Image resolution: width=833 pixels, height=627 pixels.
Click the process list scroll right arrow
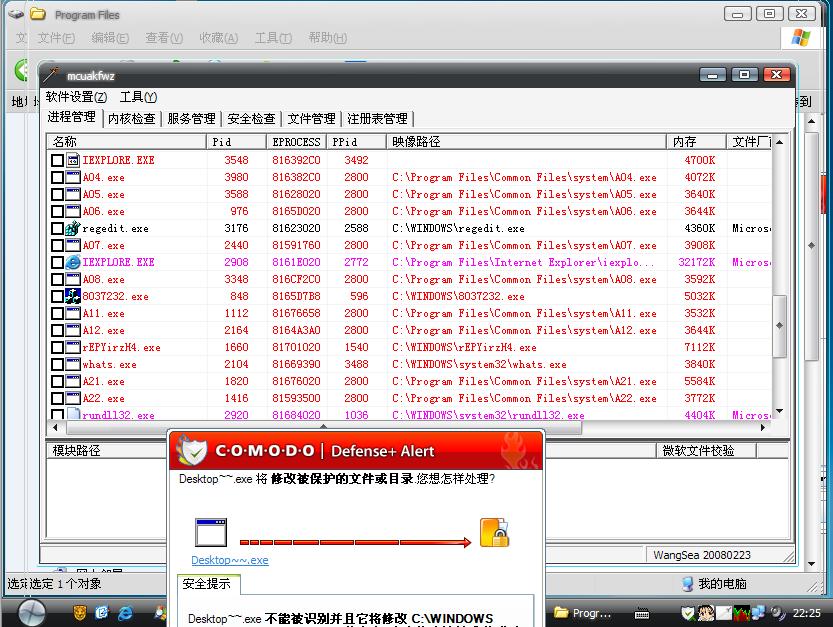763,427
